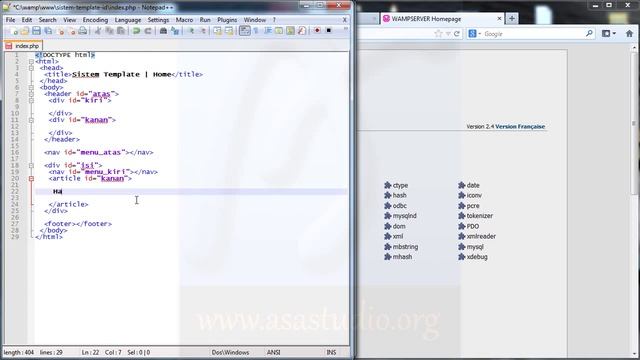Screen dimensions: 640x360
Task: Click the Print icon in Notepad++ toolbar
Action: 83,31
